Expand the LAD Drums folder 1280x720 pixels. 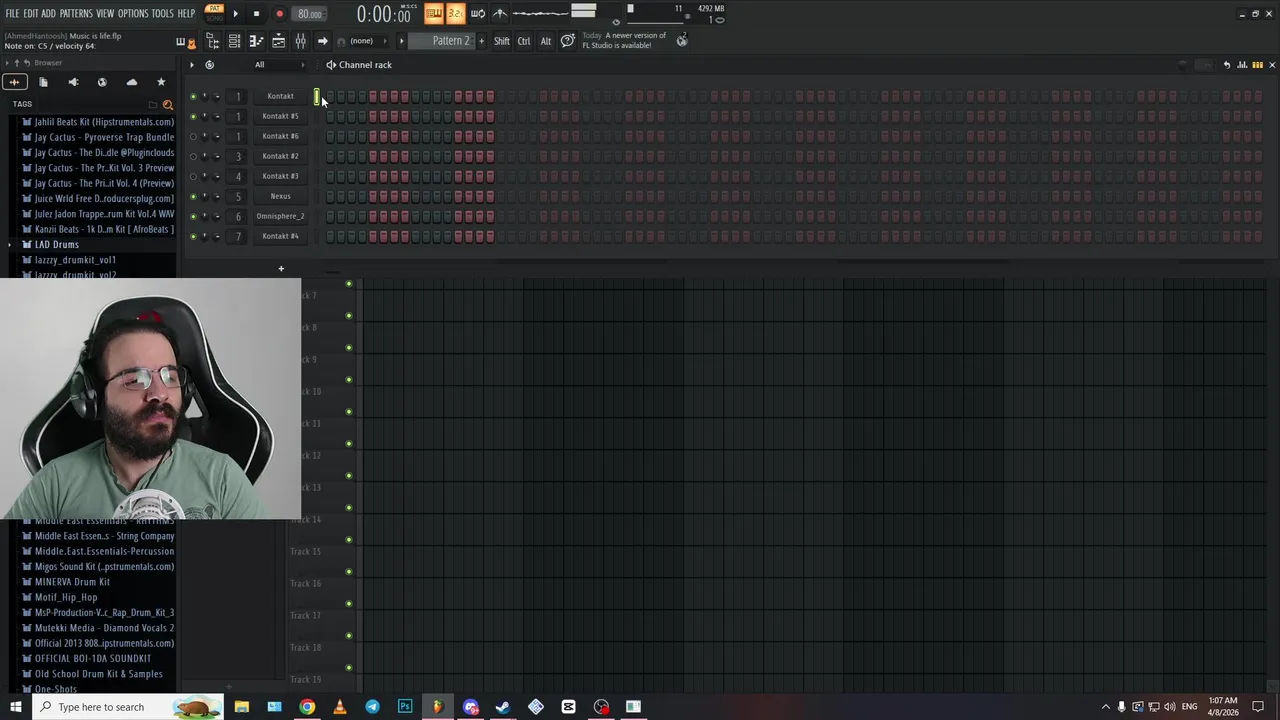pos(10,245)
